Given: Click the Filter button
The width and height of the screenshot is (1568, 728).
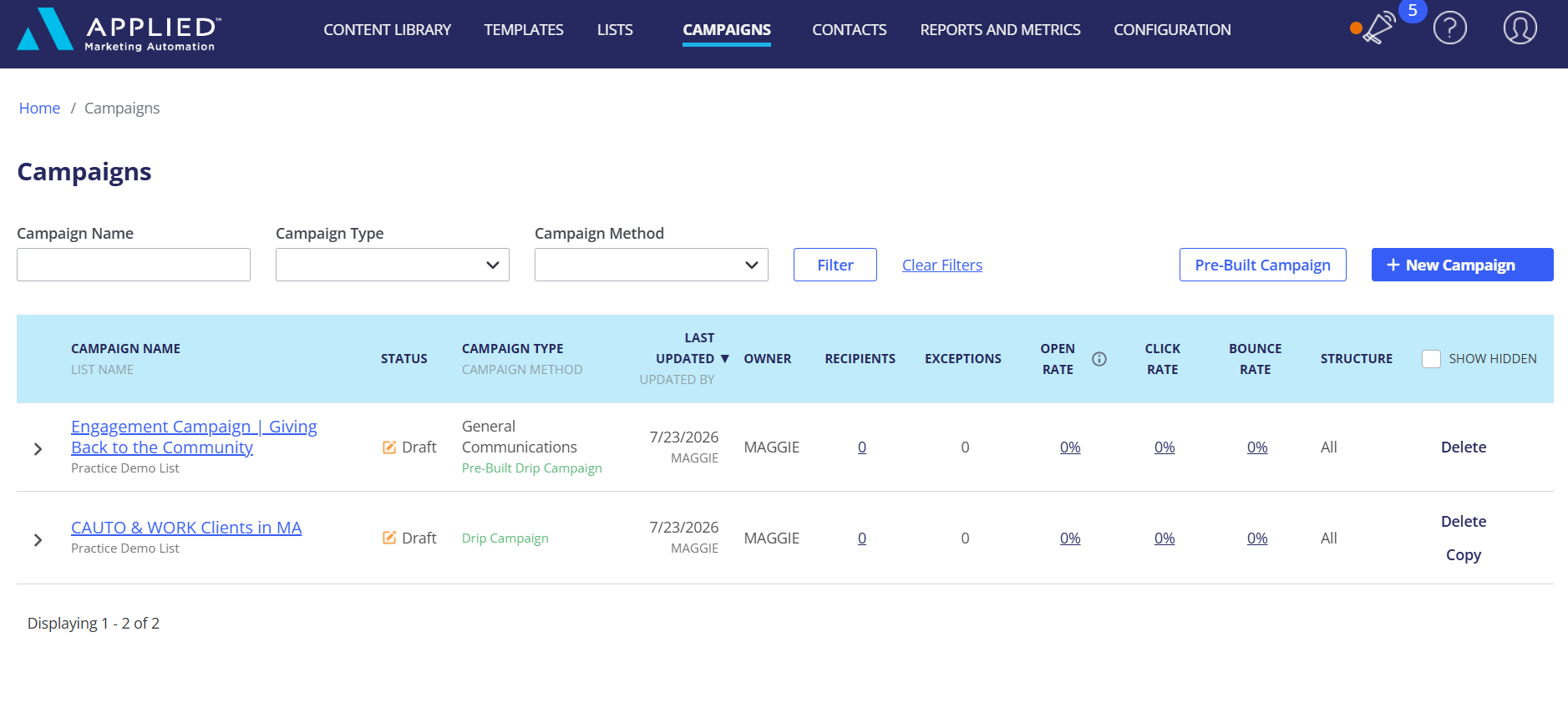Looking at the screenshot, I should coord(835,265).
